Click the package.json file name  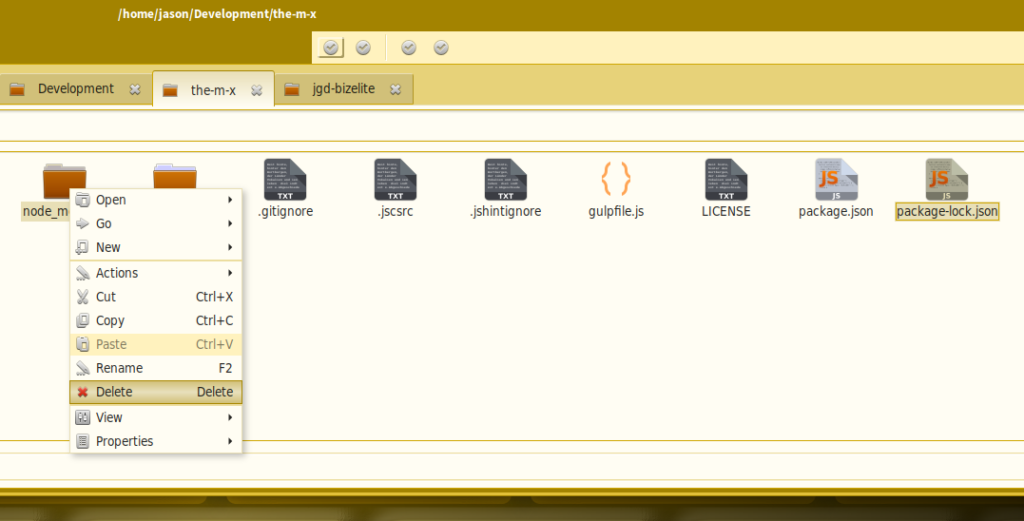coord(836,212)
